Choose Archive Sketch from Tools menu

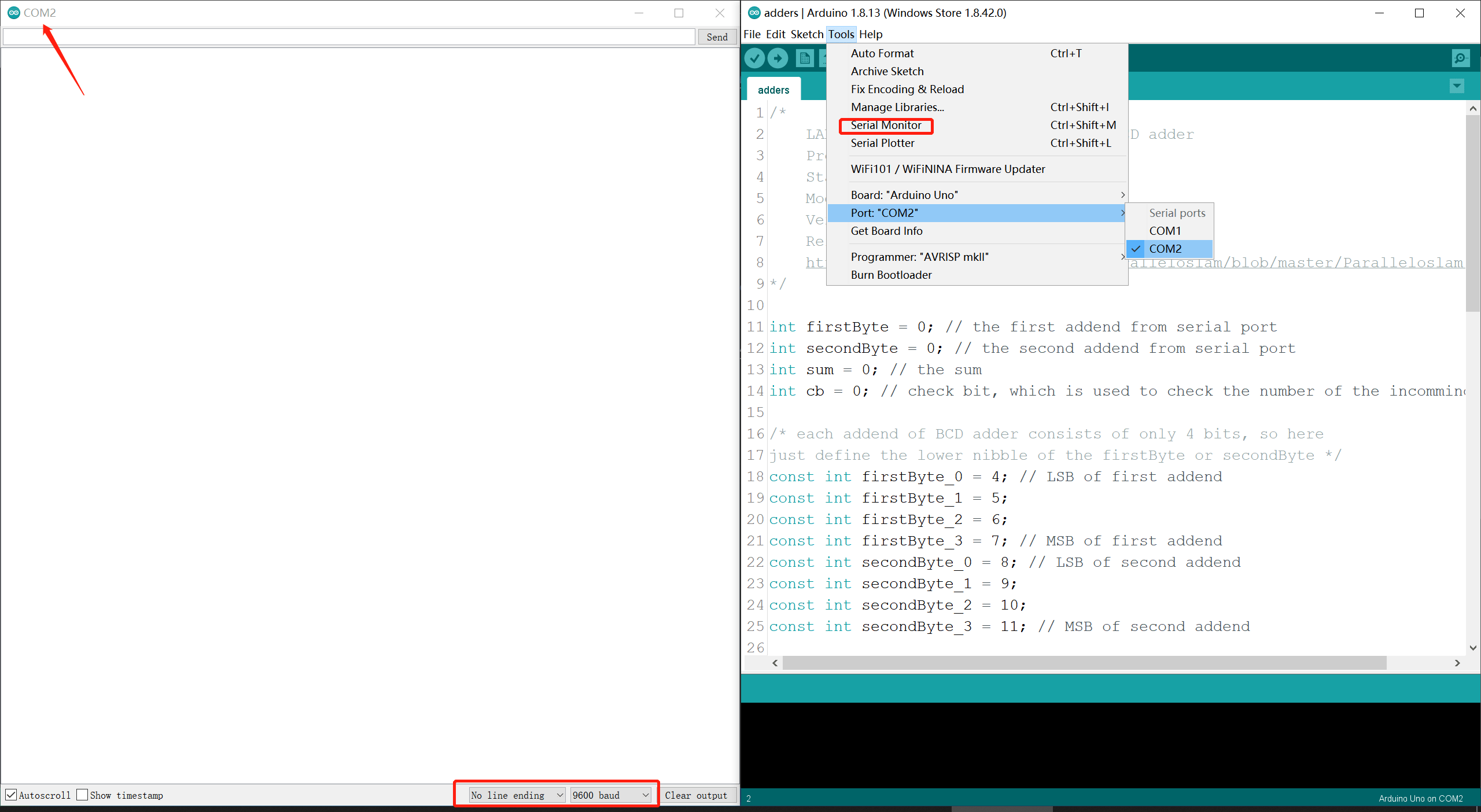pos(978,71)
